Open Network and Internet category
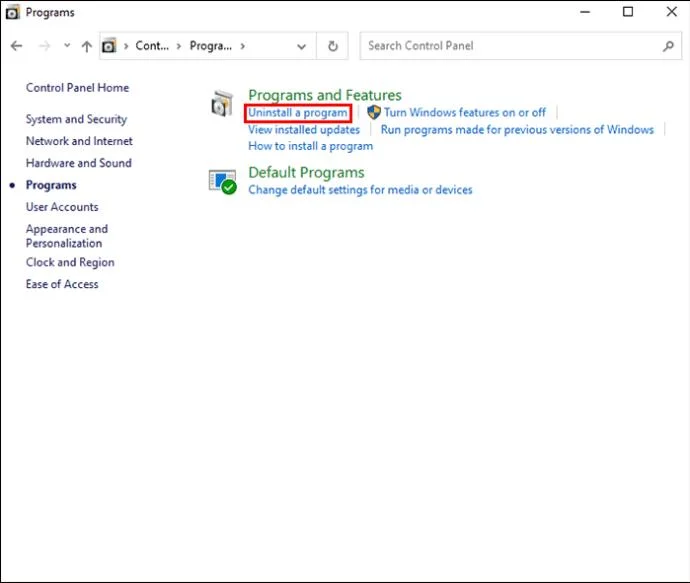This screenshot has width=690, height=583. tap(79, 141)
